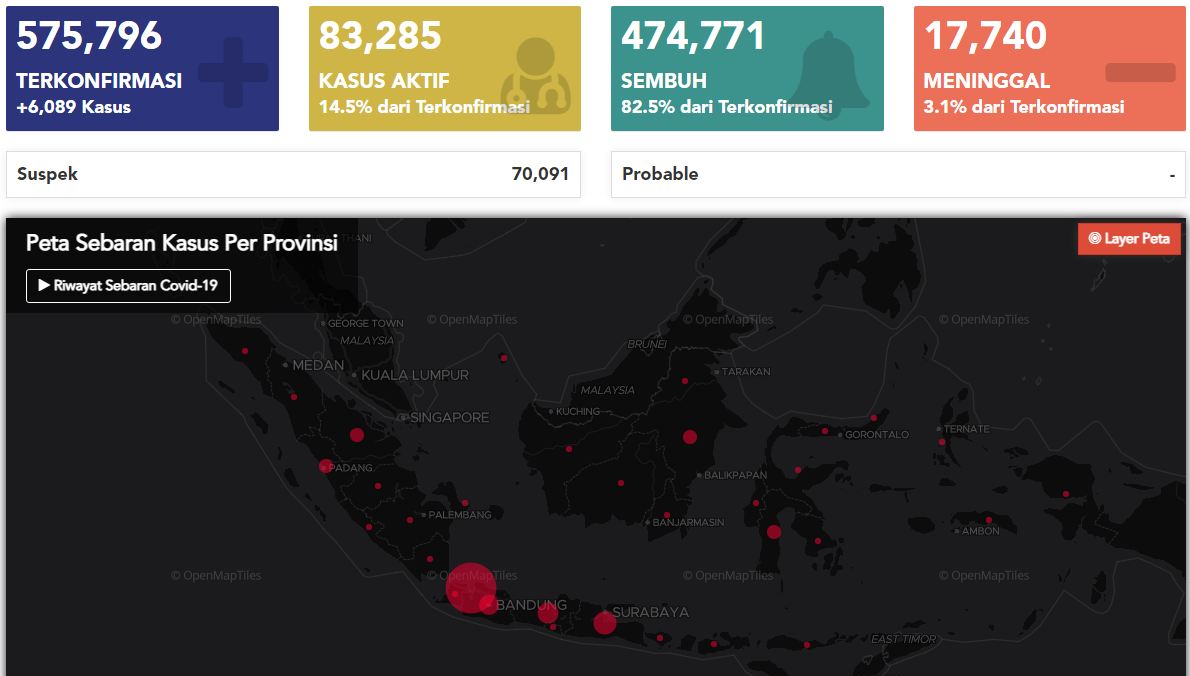This screenshot has width=1190, height=676.
Task: Click the Medan city label
Action: (x=318, y=365)
